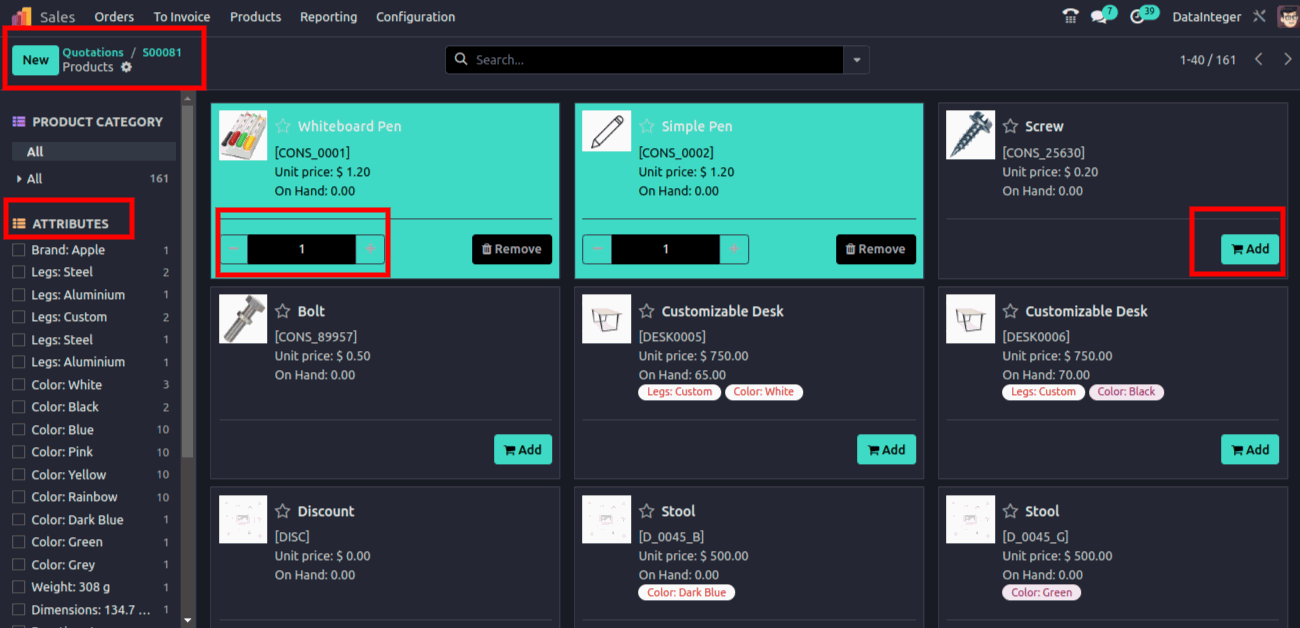Image resolution: width=1300 pixels, height=628 pixels.
Task: Open the chat messages icon with badge 7
Action: click(x=1100, y=17)
